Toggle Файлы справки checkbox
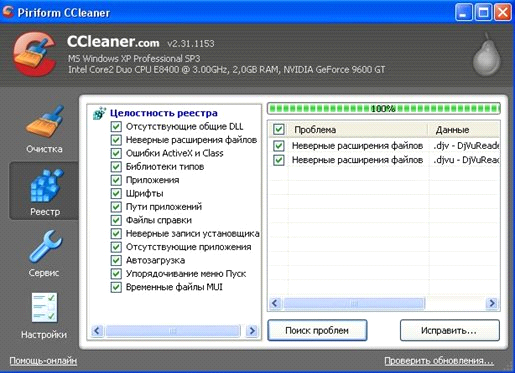 tap(116, 220)
